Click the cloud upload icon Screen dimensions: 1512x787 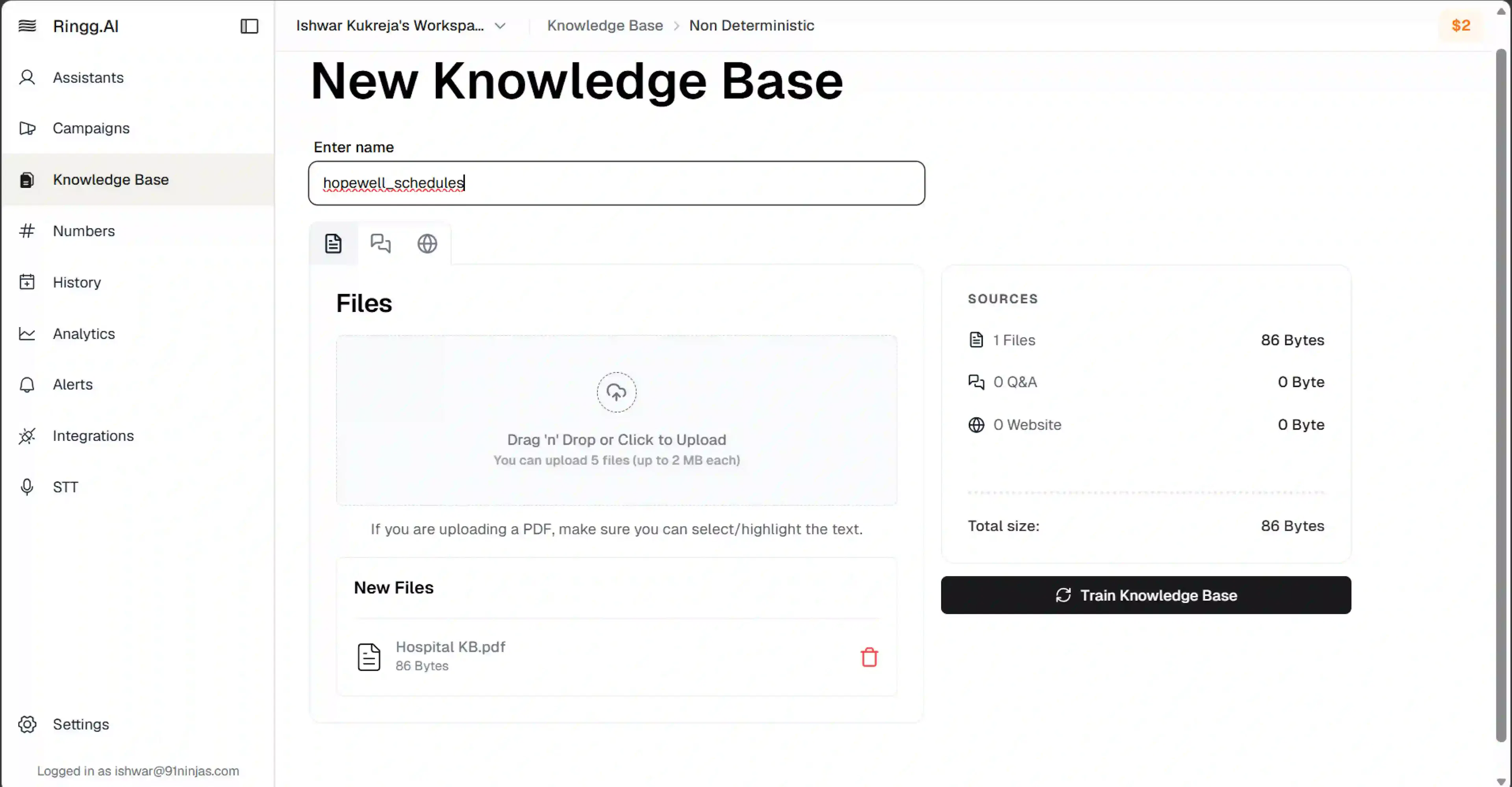(x=616, y=392)
